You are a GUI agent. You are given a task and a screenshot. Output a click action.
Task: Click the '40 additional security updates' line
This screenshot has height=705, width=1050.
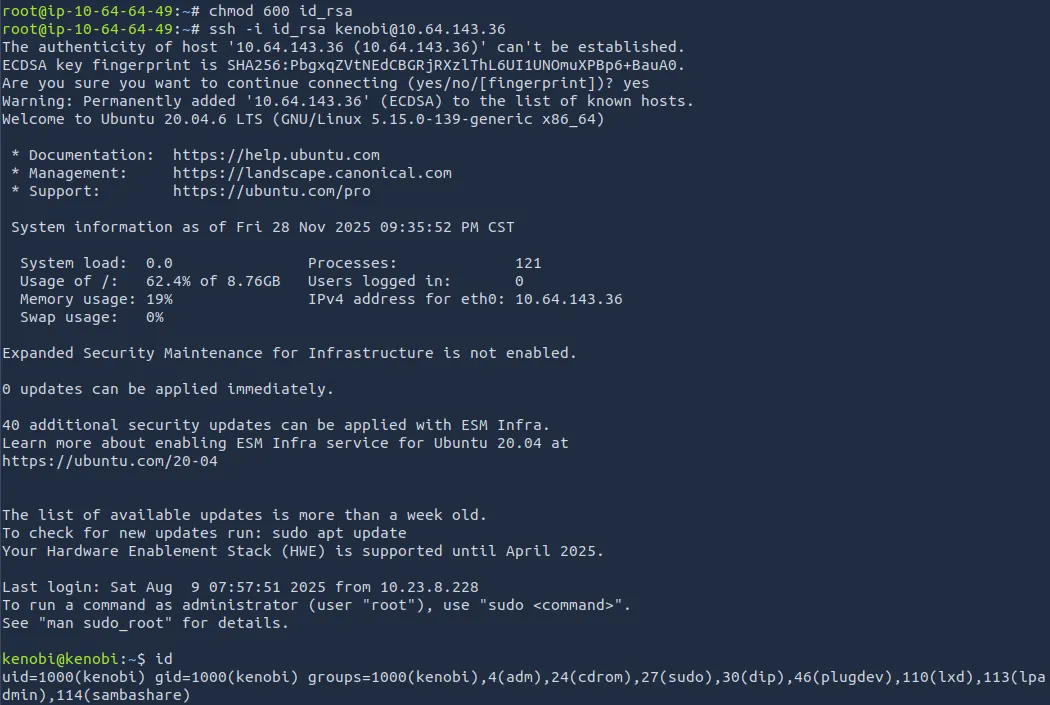(x=276, y=425)
